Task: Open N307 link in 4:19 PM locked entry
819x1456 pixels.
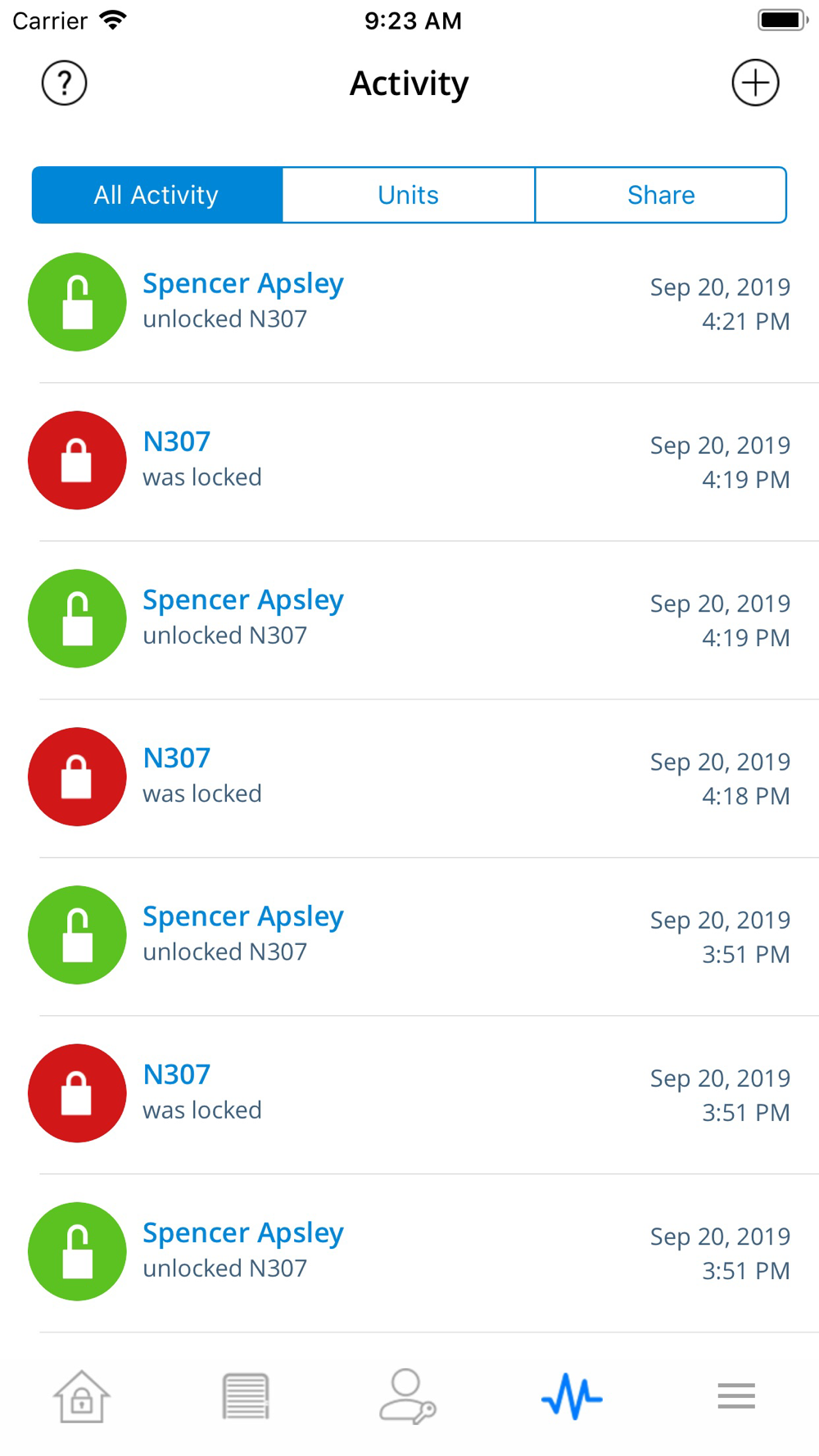Action: coord(177,442)
